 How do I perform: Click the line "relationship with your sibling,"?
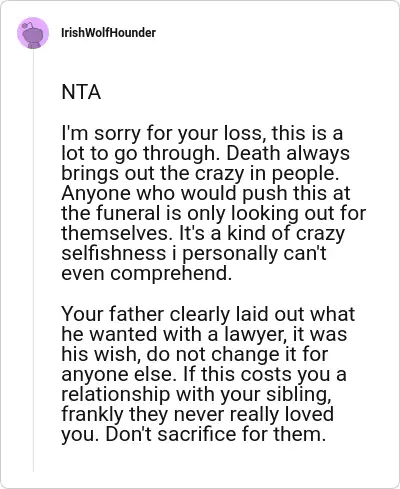(197, 395)
